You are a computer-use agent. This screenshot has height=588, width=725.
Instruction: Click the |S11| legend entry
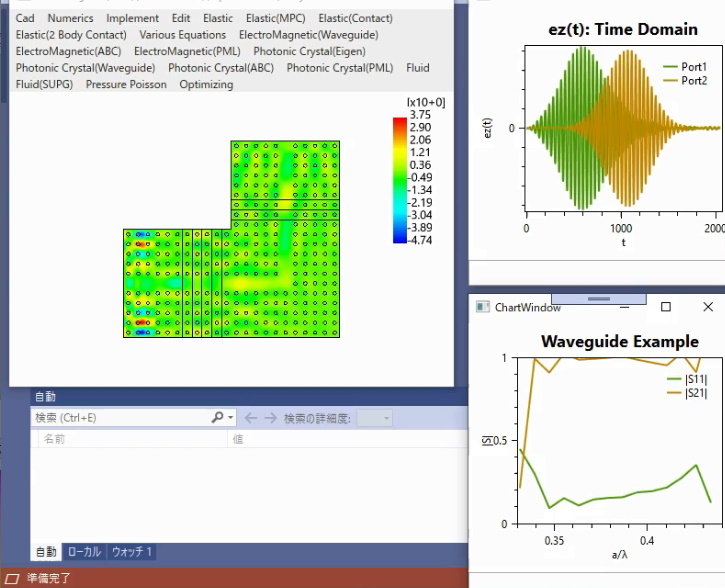coord(687,379)
